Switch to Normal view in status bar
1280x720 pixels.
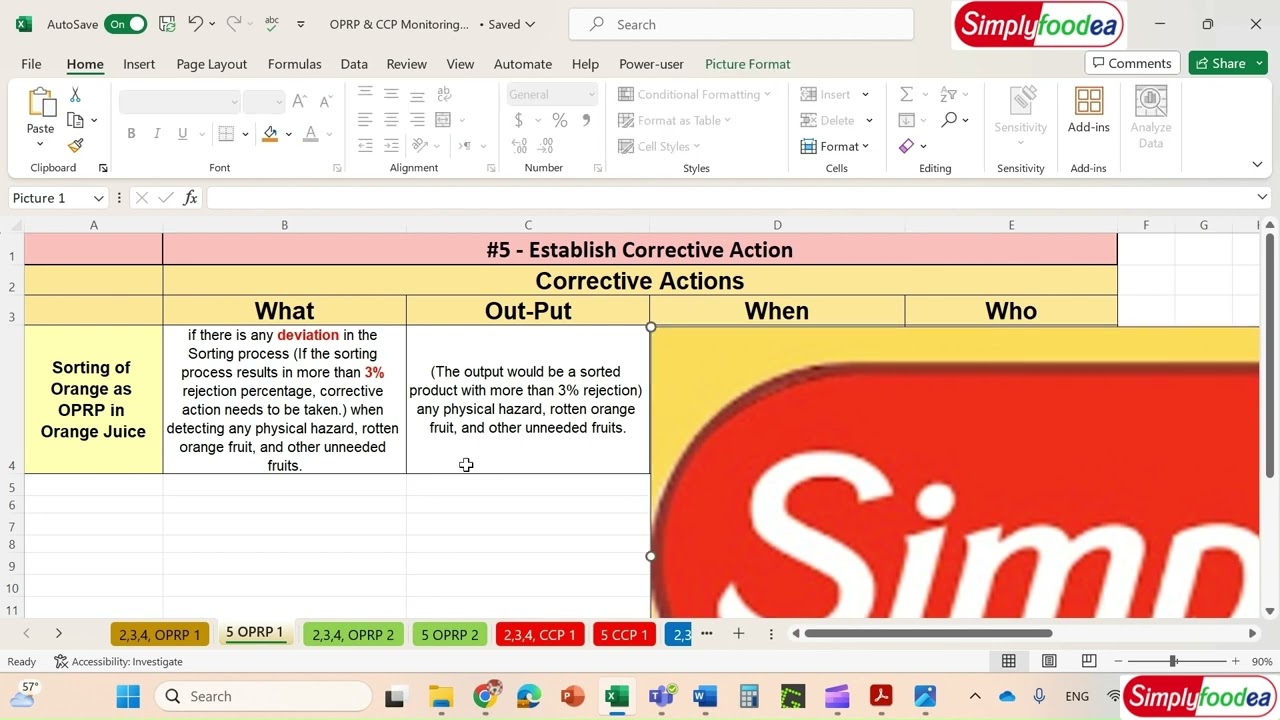click(1009, 661)
